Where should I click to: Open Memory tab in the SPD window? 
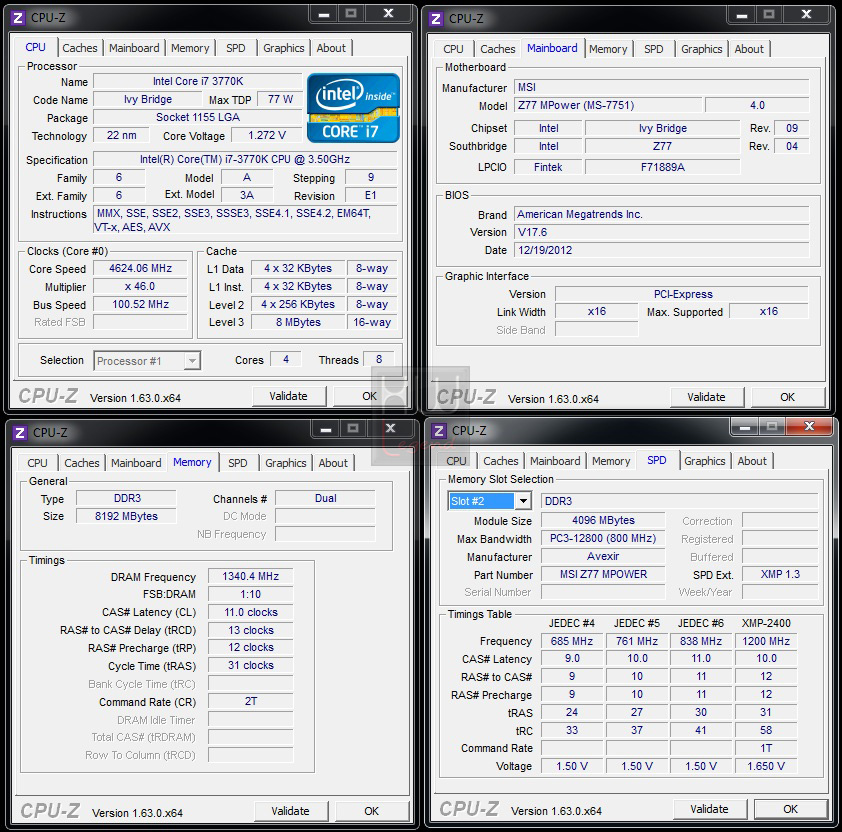[611, 461]
